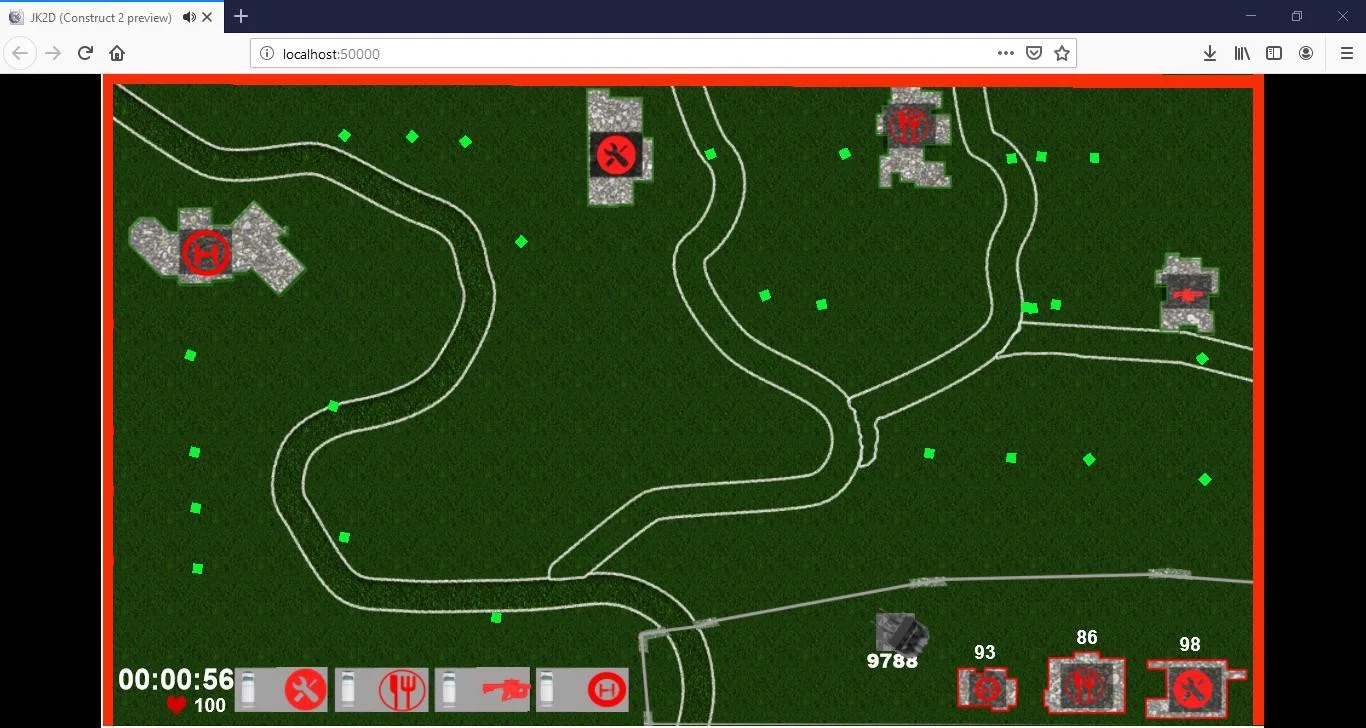Click the 00:00:56 game timer

[x=175, y=680]
